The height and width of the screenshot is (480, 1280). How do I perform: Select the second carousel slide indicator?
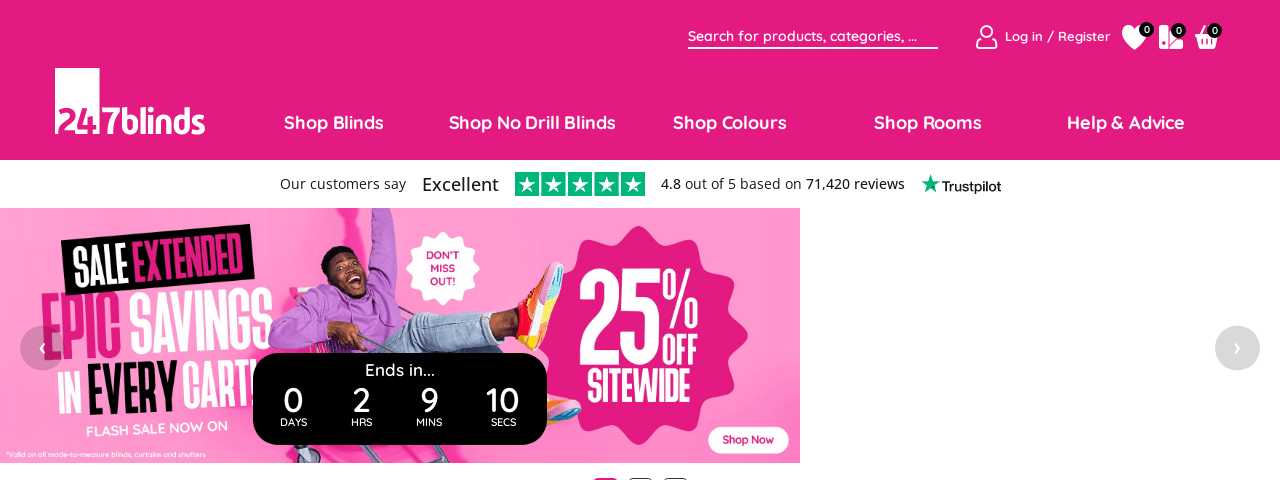[x=640, y=477]
